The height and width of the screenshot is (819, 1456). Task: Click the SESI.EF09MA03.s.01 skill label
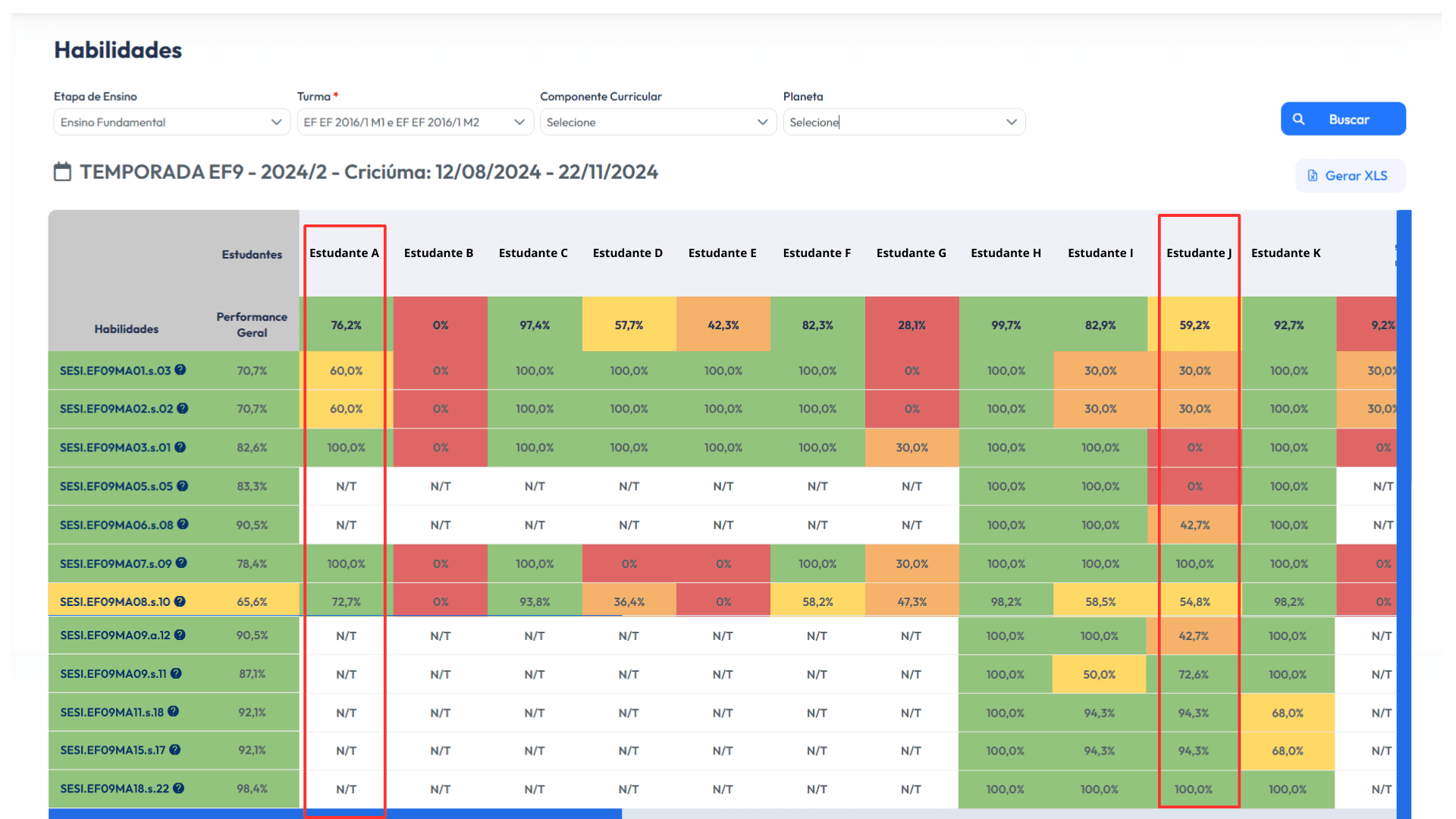pyautogui.click(x=115, y=447)
